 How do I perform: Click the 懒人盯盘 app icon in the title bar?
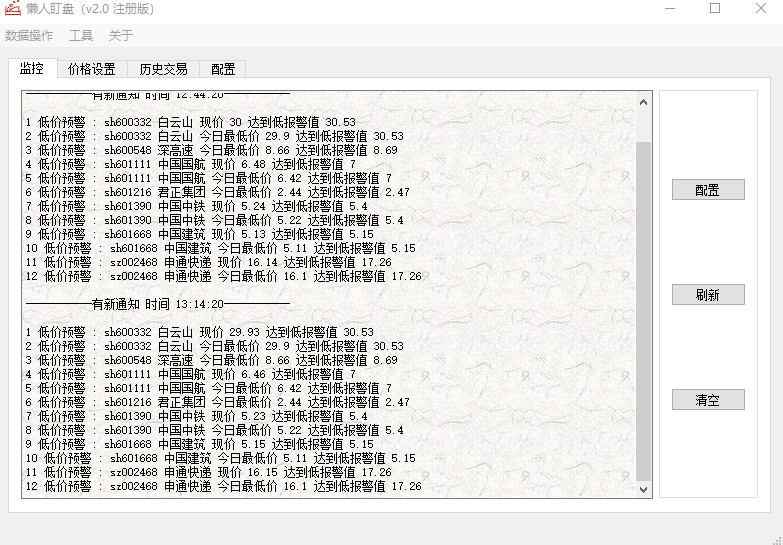(x=12, y=8)
